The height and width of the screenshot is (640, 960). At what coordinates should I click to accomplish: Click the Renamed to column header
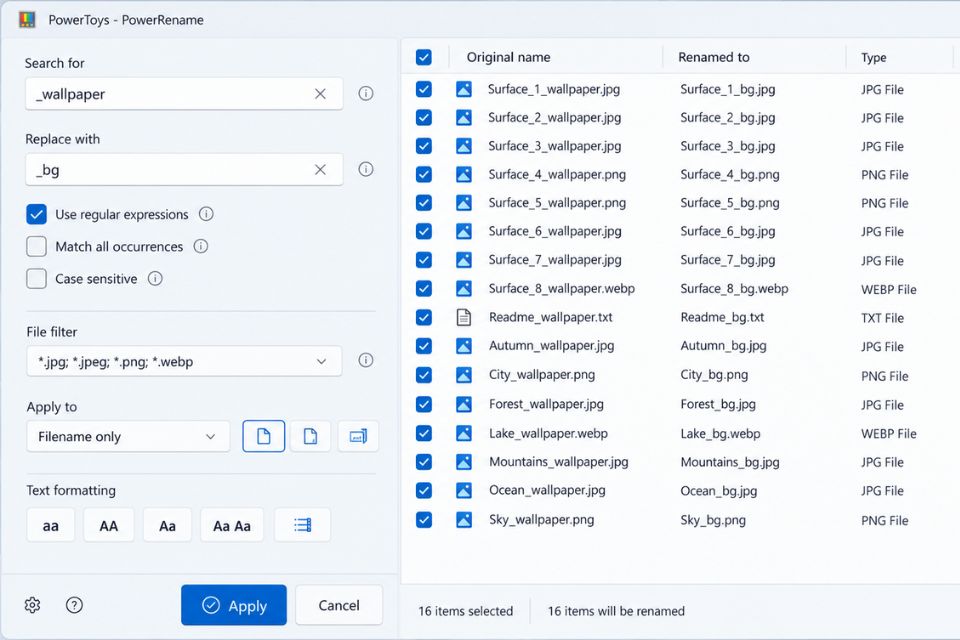pos(714,57)
